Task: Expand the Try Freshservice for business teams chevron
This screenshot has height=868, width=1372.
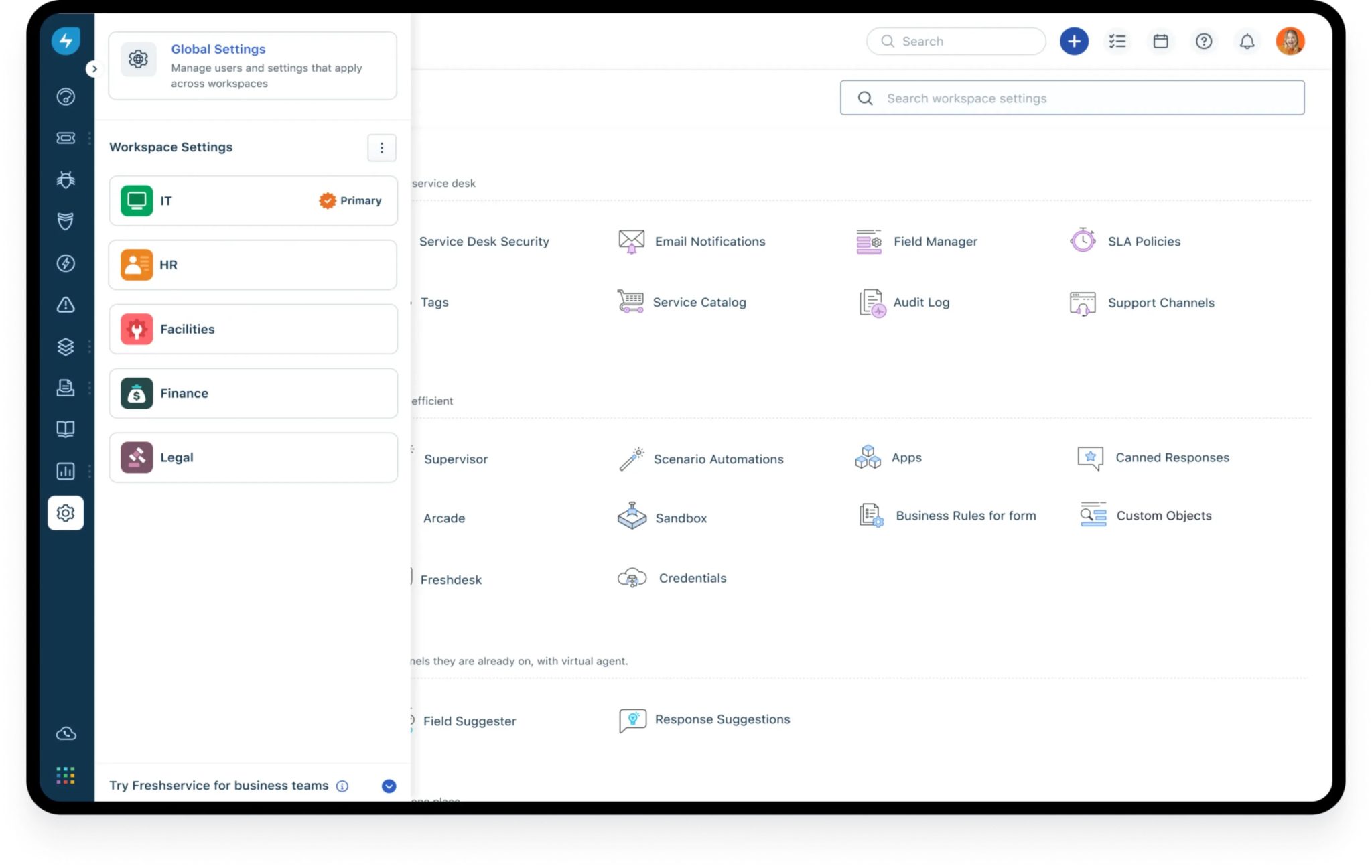Action: pos(389,786)
